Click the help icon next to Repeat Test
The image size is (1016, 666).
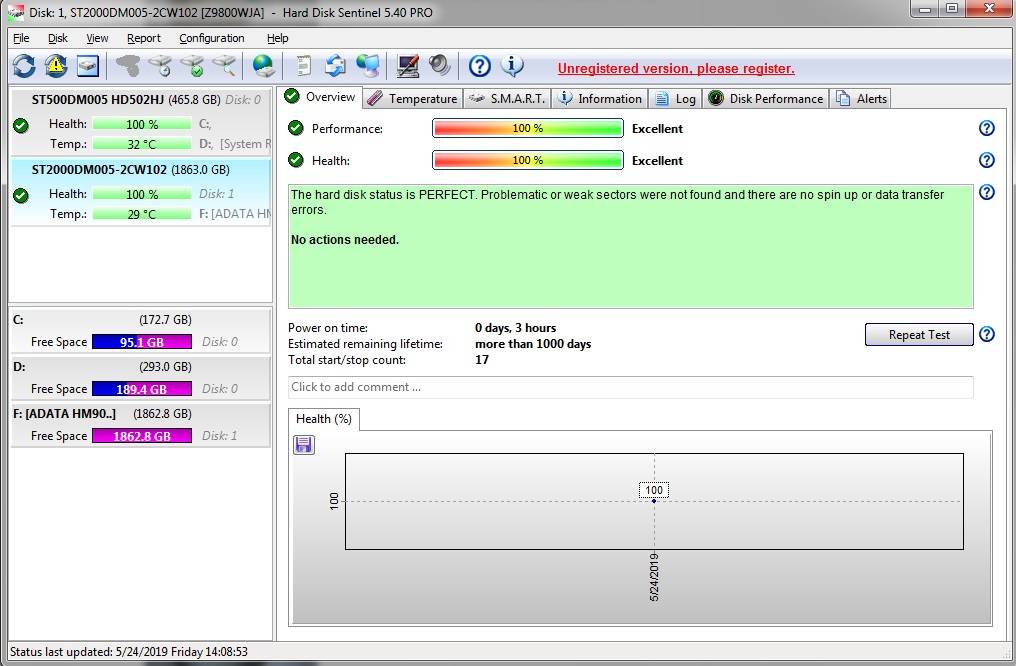986,334
